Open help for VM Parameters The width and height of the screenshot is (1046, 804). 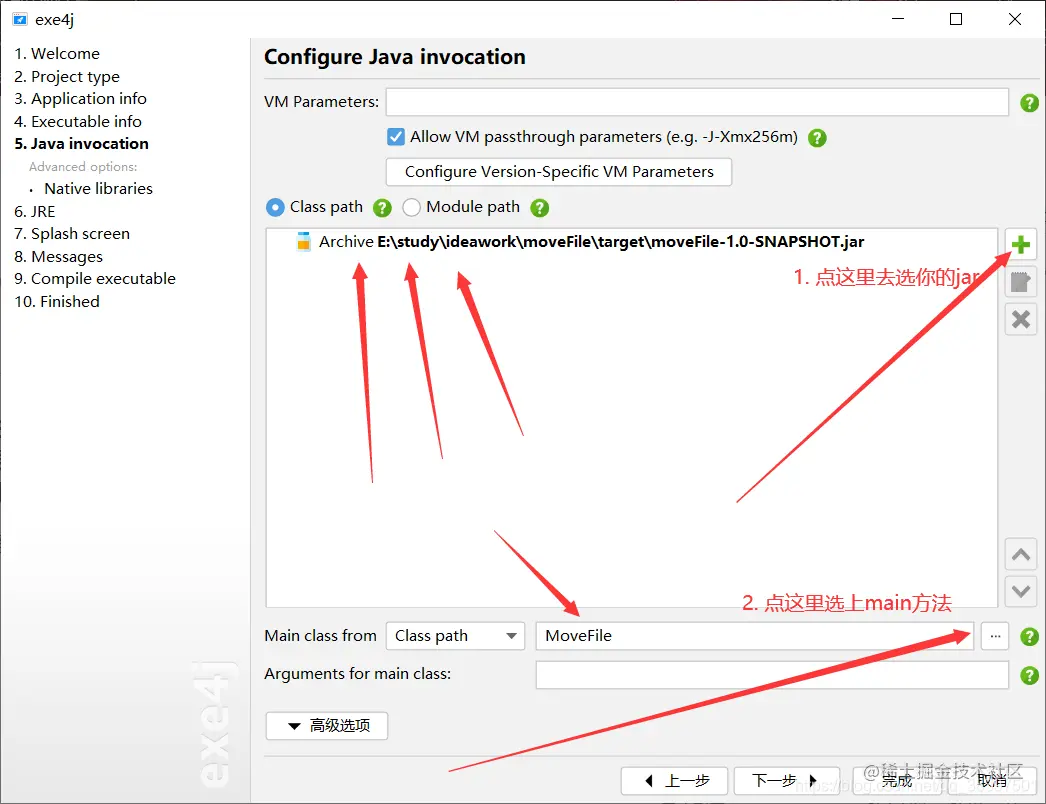point(1029,103)
